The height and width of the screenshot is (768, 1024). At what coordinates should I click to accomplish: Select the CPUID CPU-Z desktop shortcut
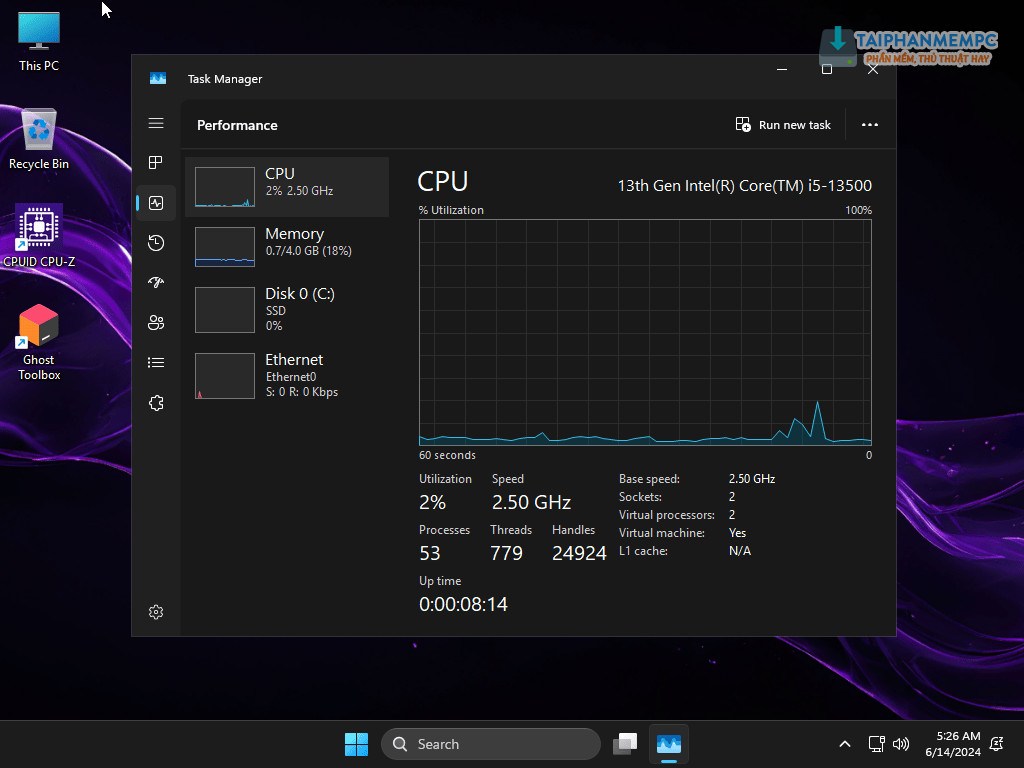tap(39, 237)
